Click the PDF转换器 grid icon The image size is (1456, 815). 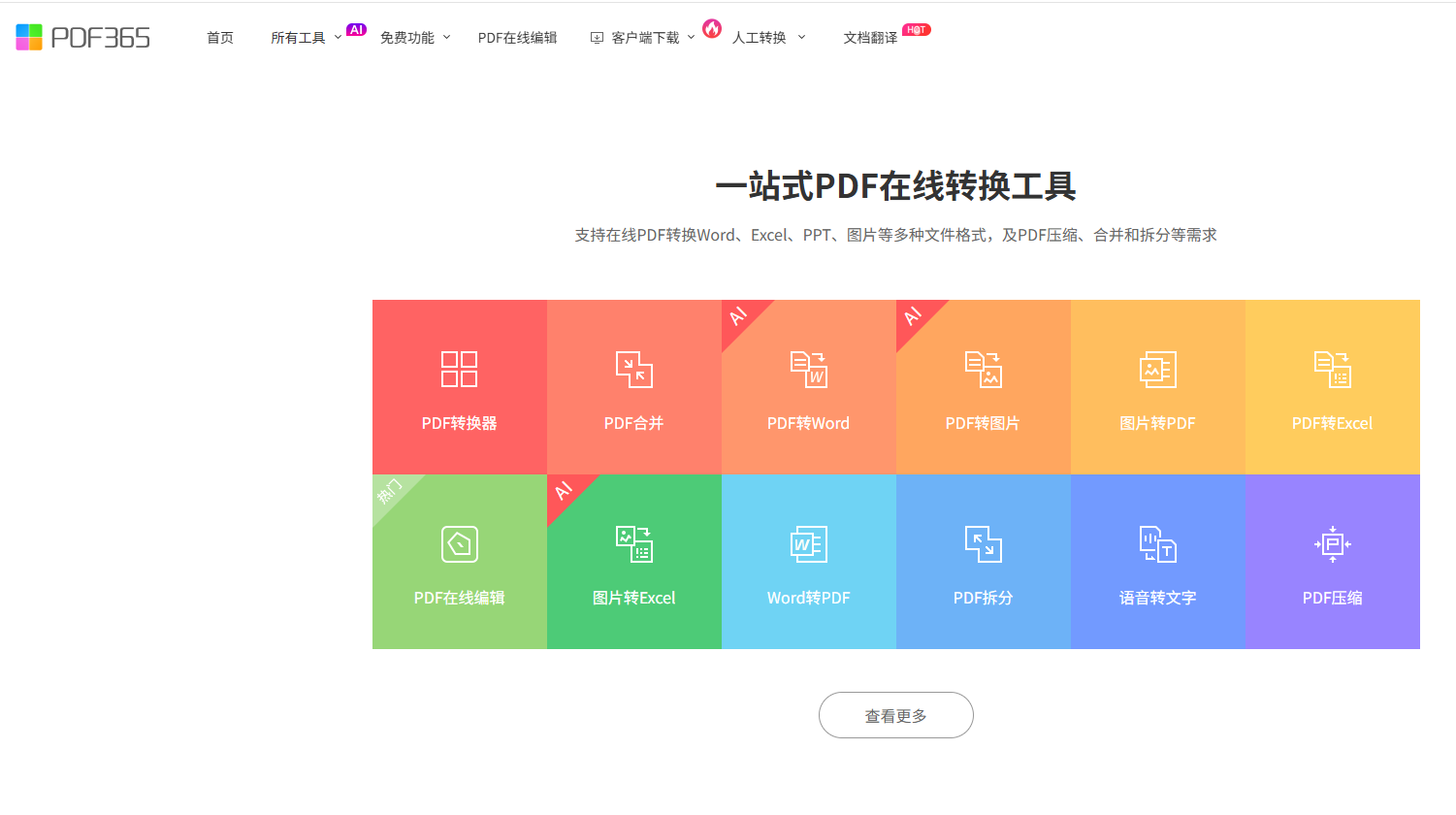click(459, 370)
